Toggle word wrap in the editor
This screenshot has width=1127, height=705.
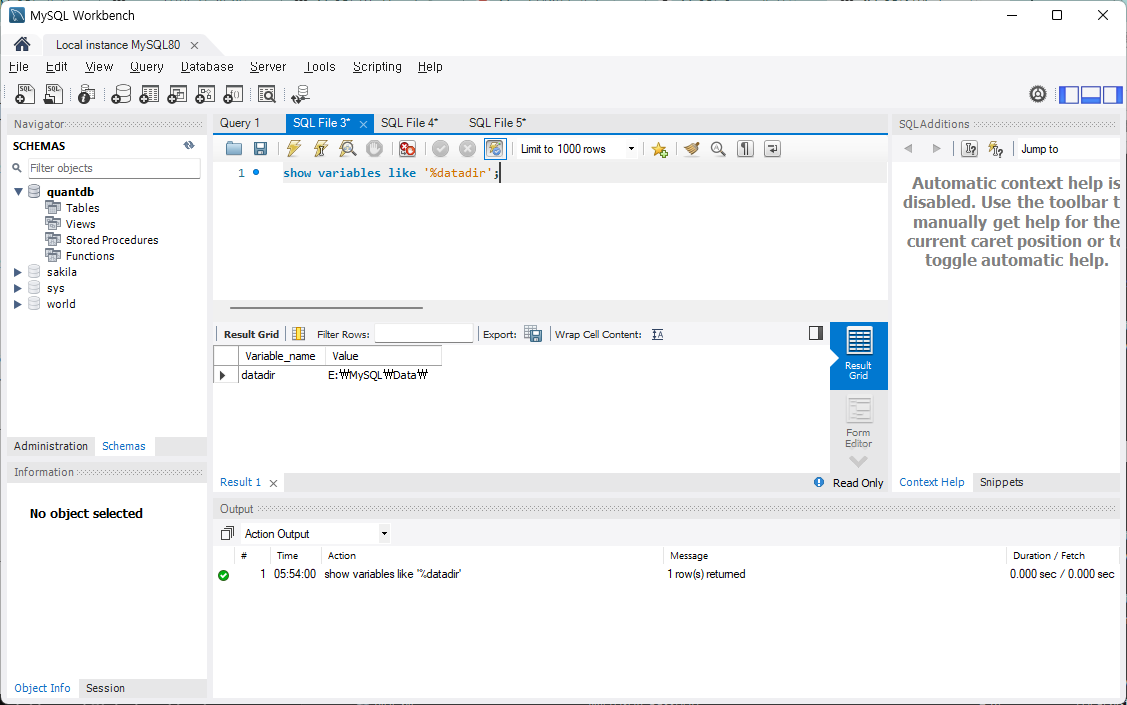pyautogui.click(x=772, y=149)
